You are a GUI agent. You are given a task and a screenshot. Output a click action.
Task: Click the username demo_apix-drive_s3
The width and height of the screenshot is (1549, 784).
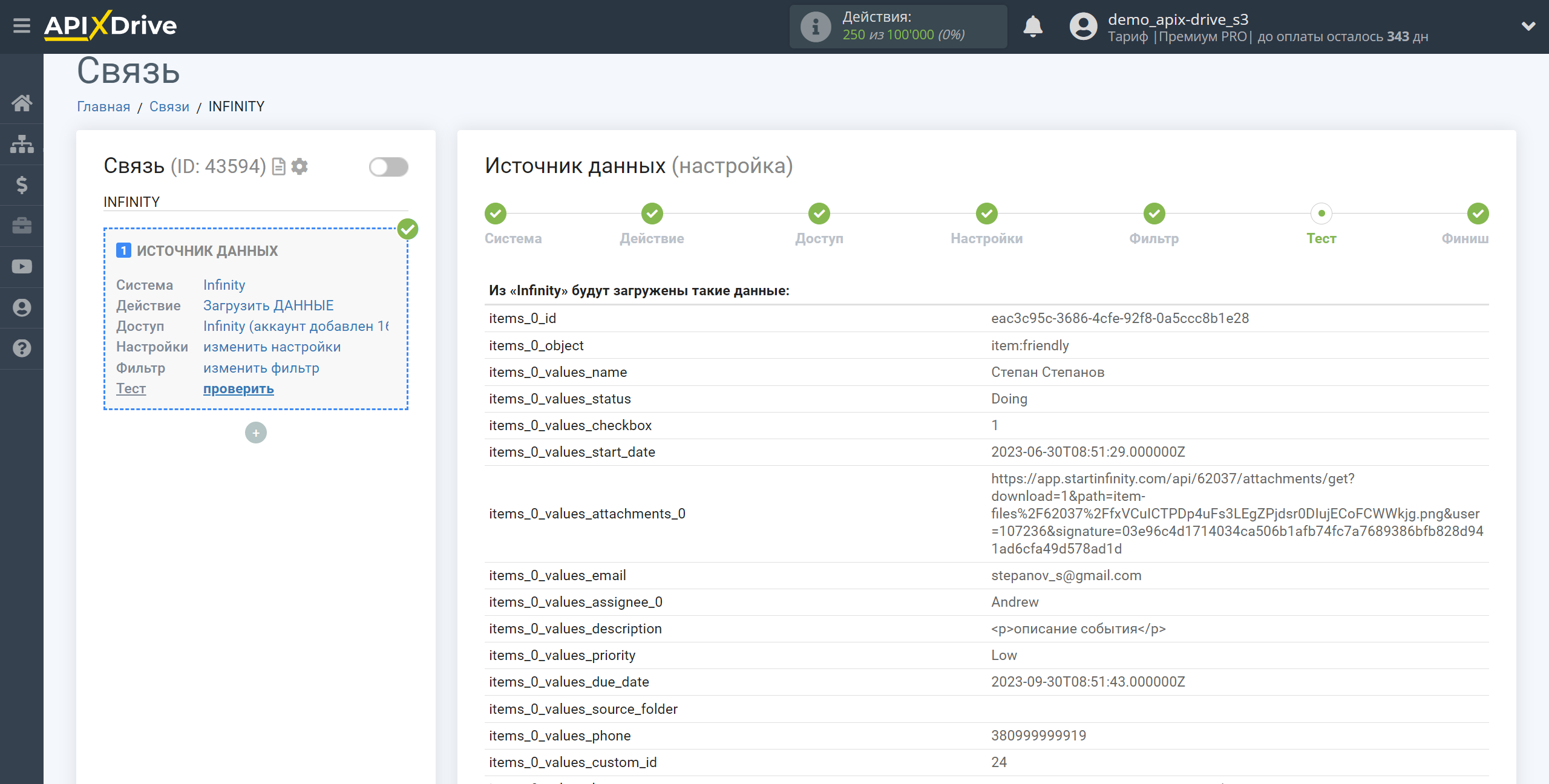tap(1178, 19)
